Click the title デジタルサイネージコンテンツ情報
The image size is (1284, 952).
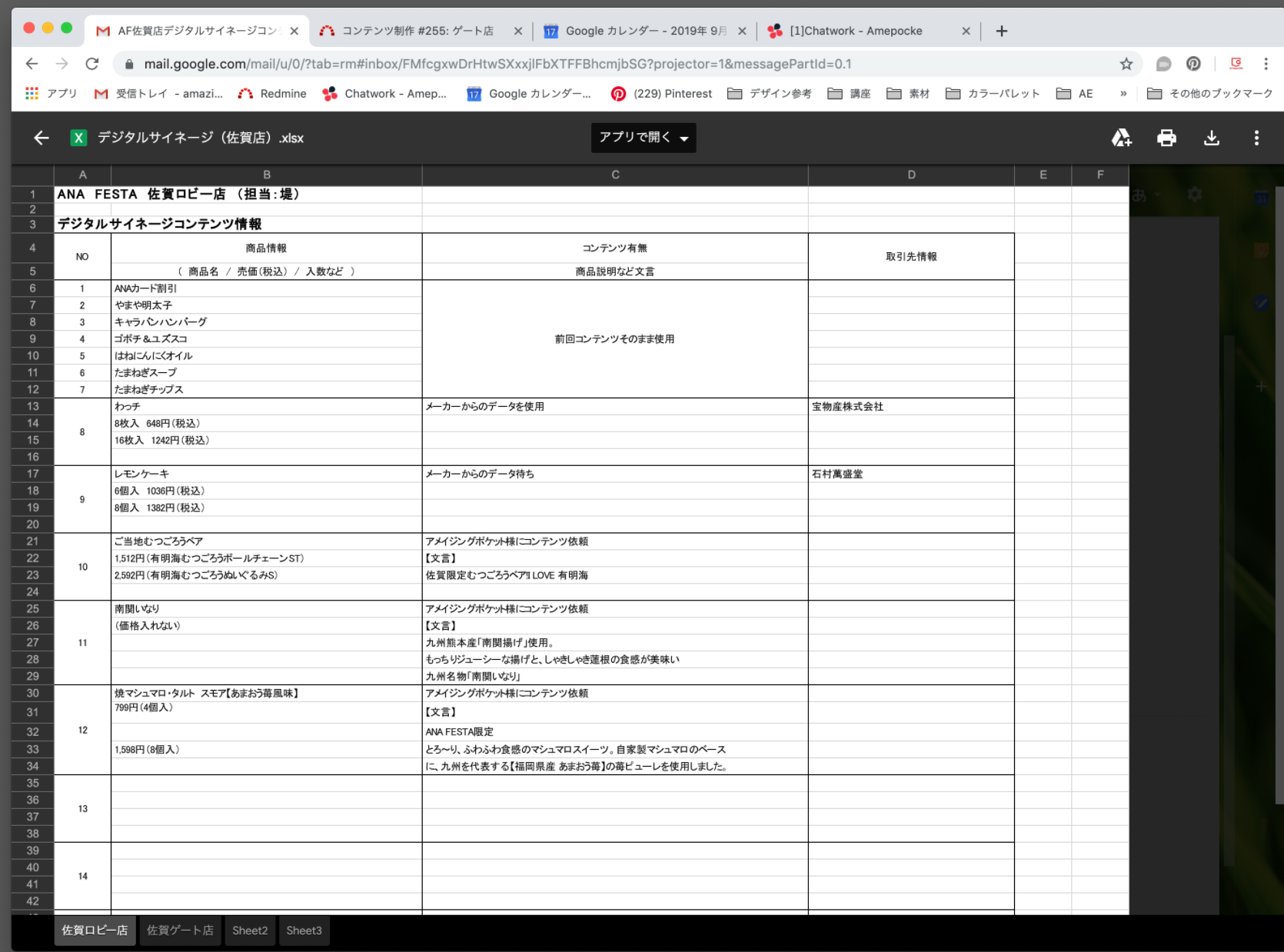[159, 224]
